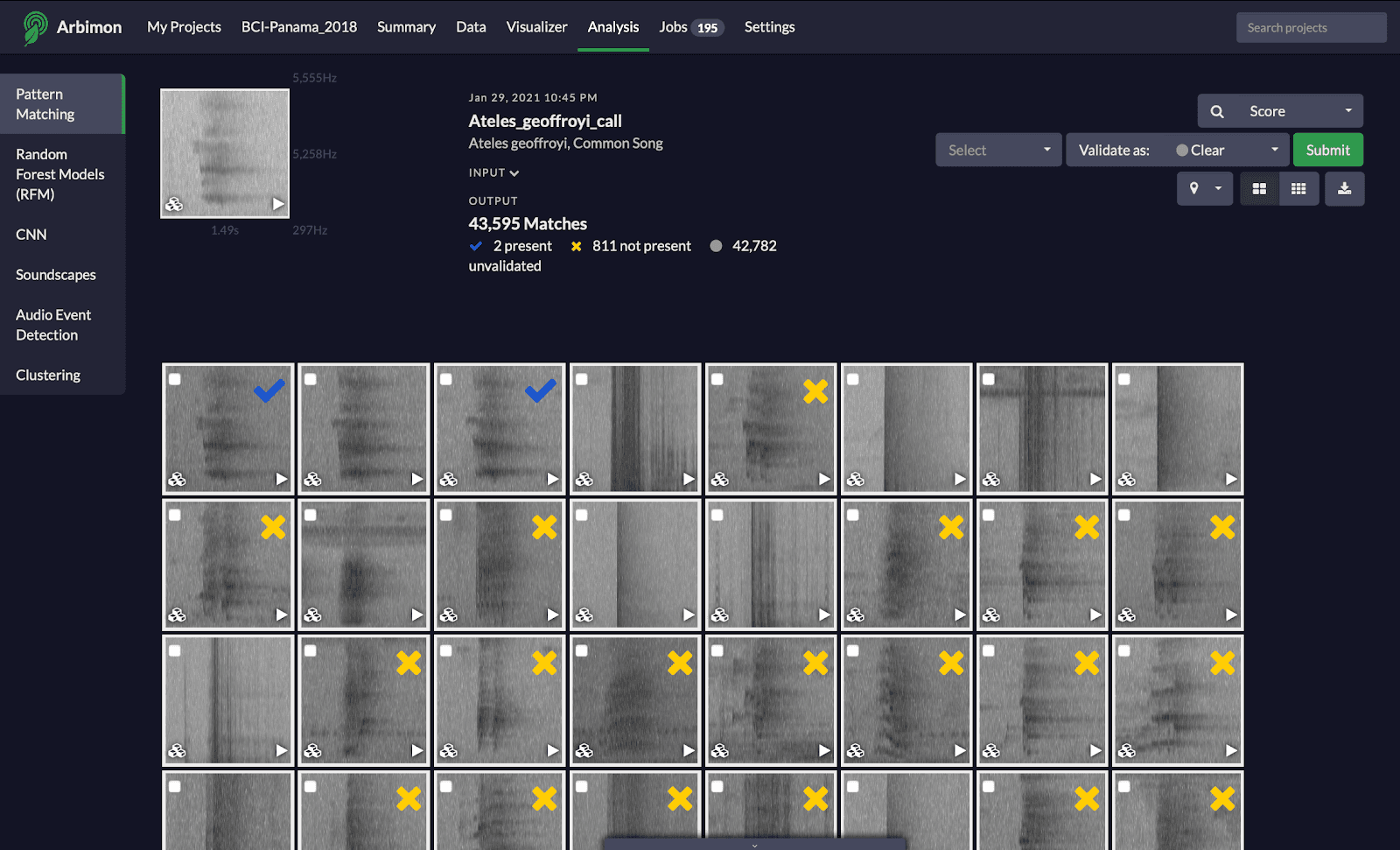This screenshot has width=1400, height=850.
Task: Play the fourth match in first row
Action: click(x=688, y=479)
